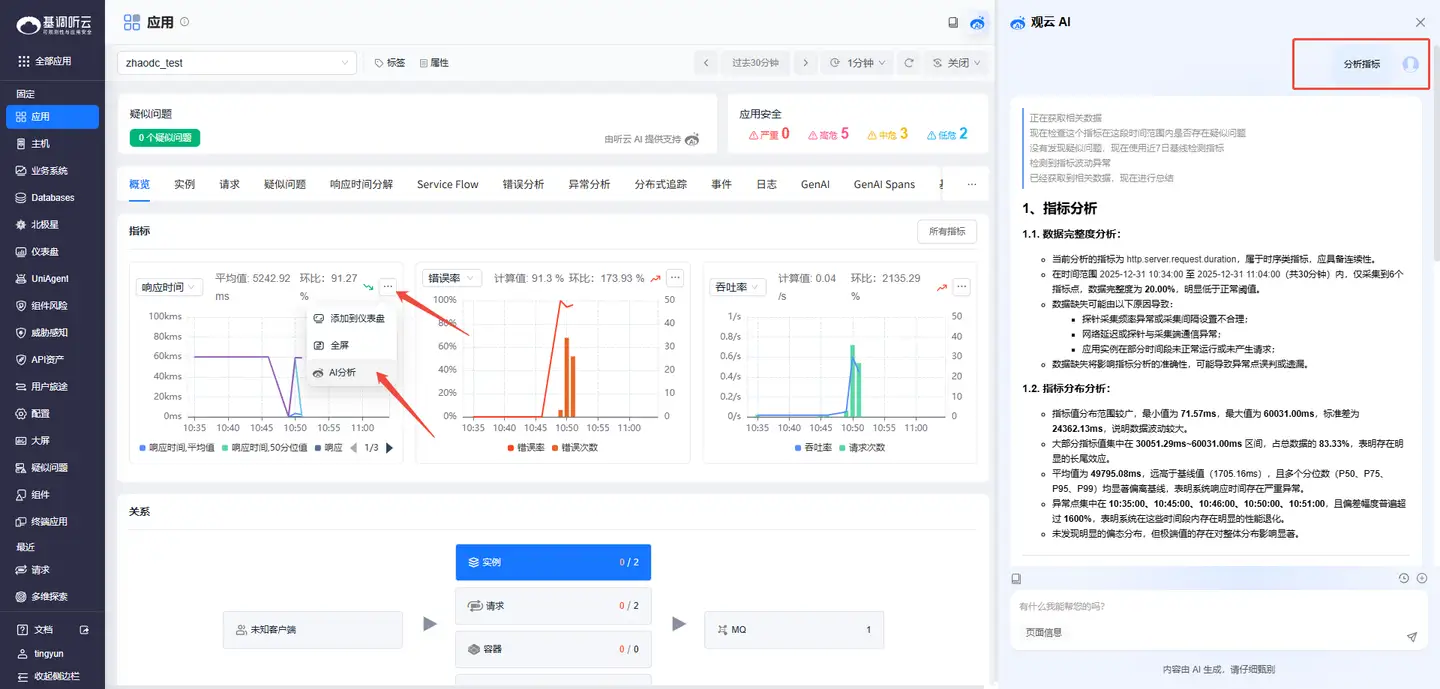Send message via paper plane icon

click(1411, 636)
